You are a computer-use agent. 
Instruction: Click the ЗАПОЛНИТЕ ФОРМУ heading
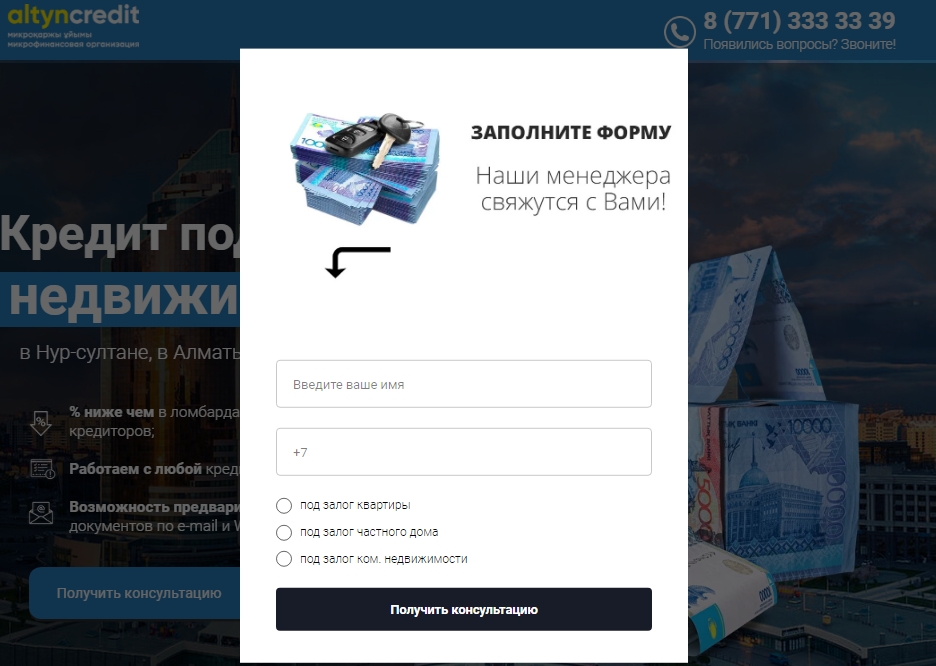(571, 132)
